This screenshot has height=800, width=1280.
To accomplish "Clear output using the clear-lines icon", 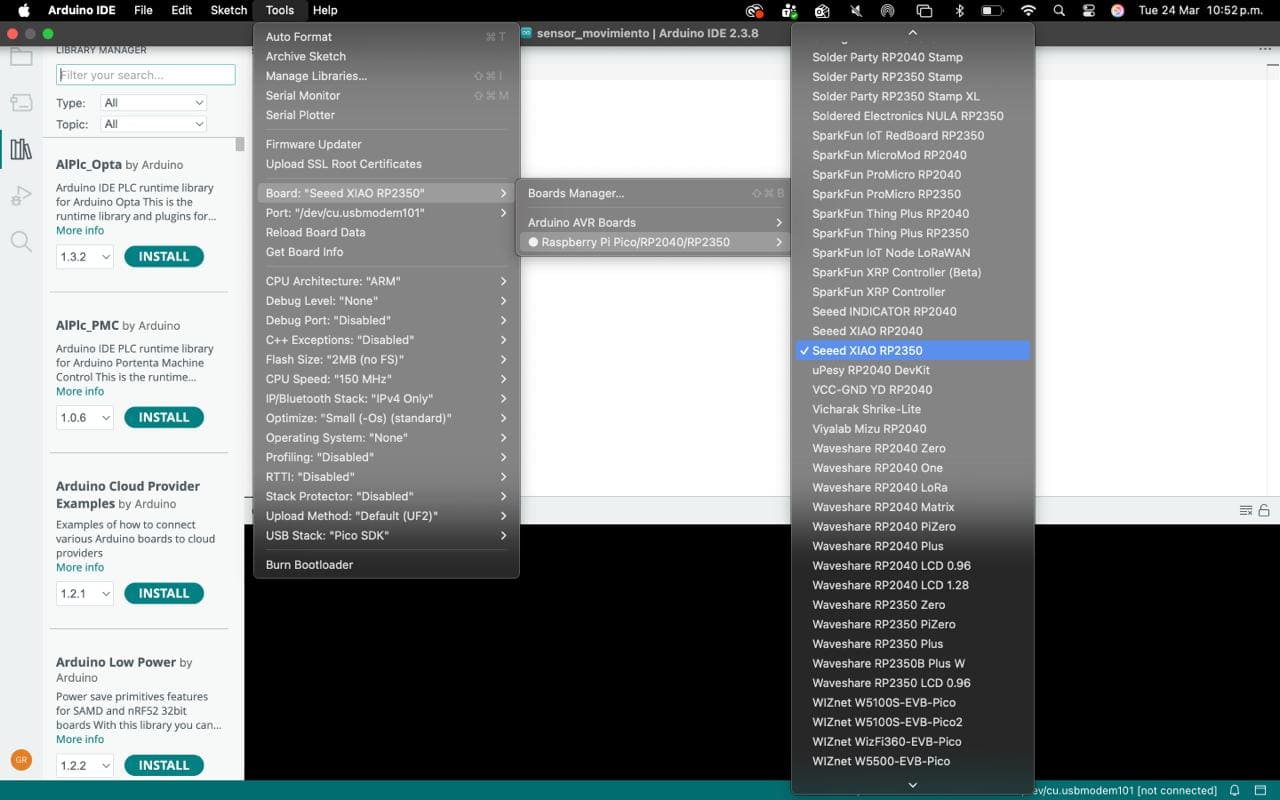I will click(1245, 510).
